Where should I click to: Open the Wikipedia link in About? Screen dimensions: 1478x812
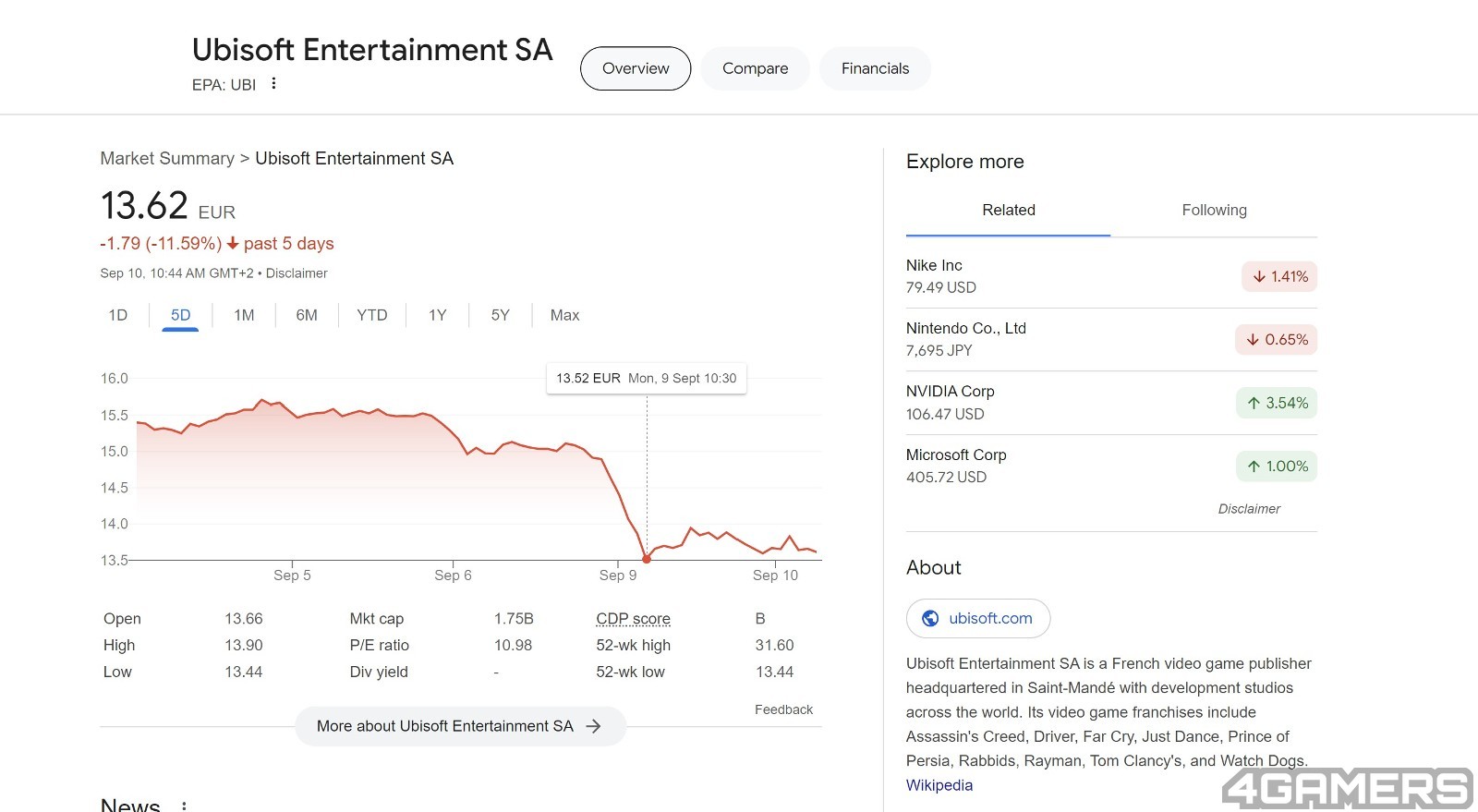click(939, 785)
